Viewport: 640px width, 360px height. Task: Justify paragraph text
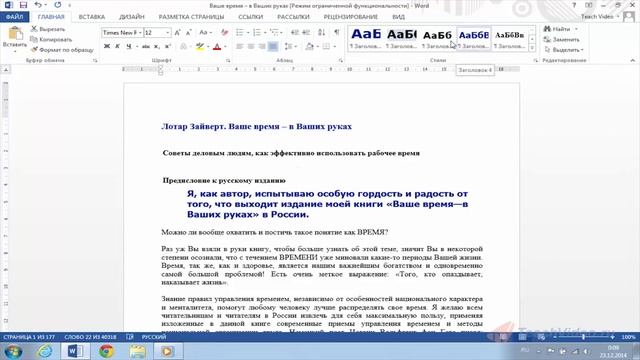pos(273,47)
